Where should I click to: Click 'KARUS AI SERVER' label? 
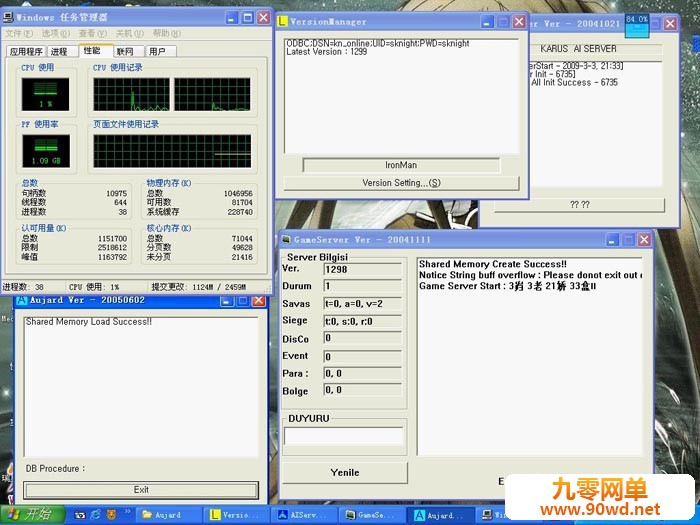click(x=578, y=49)
